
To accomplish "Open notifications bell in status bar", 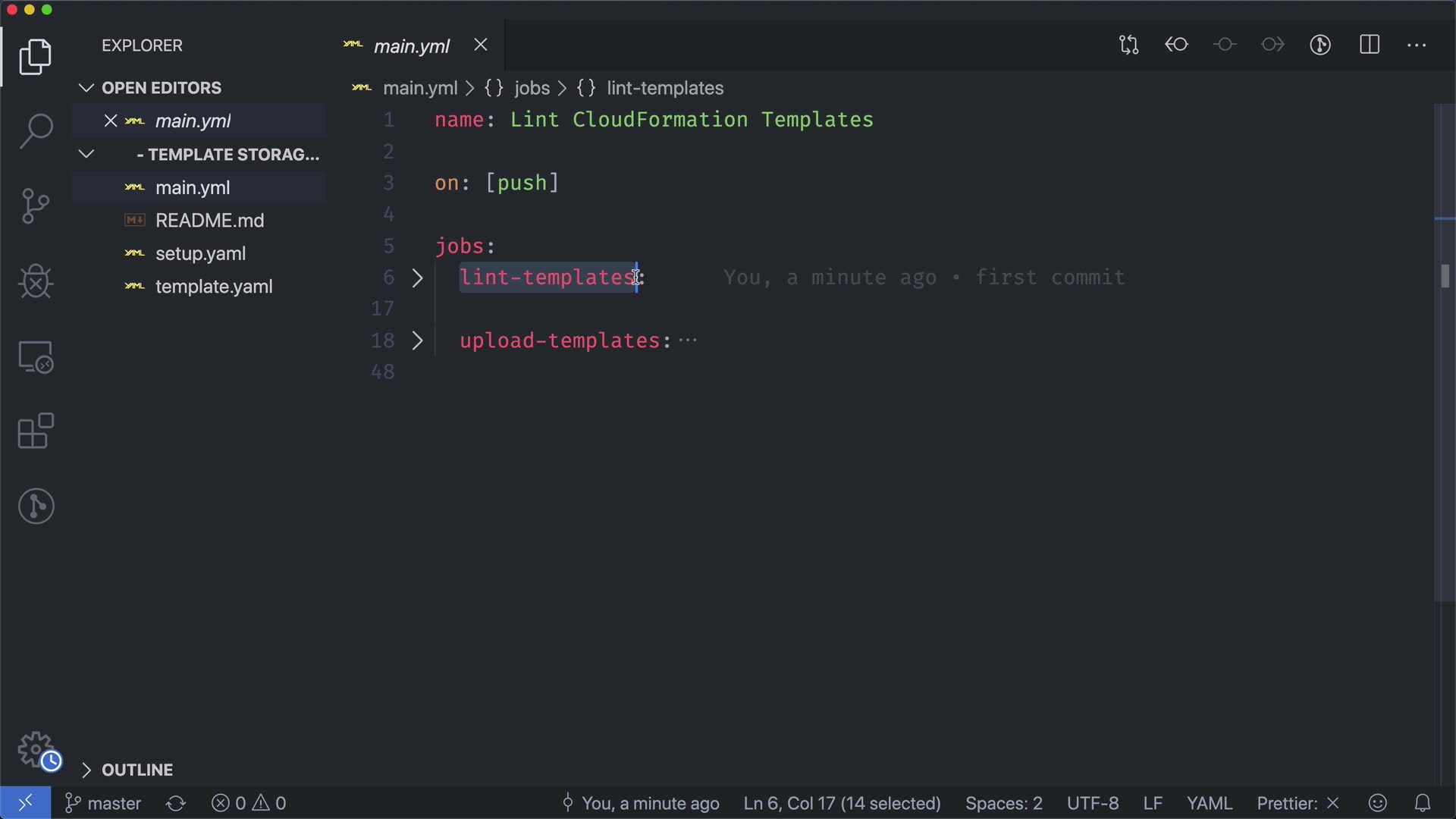I will (x=1423, y=803).
